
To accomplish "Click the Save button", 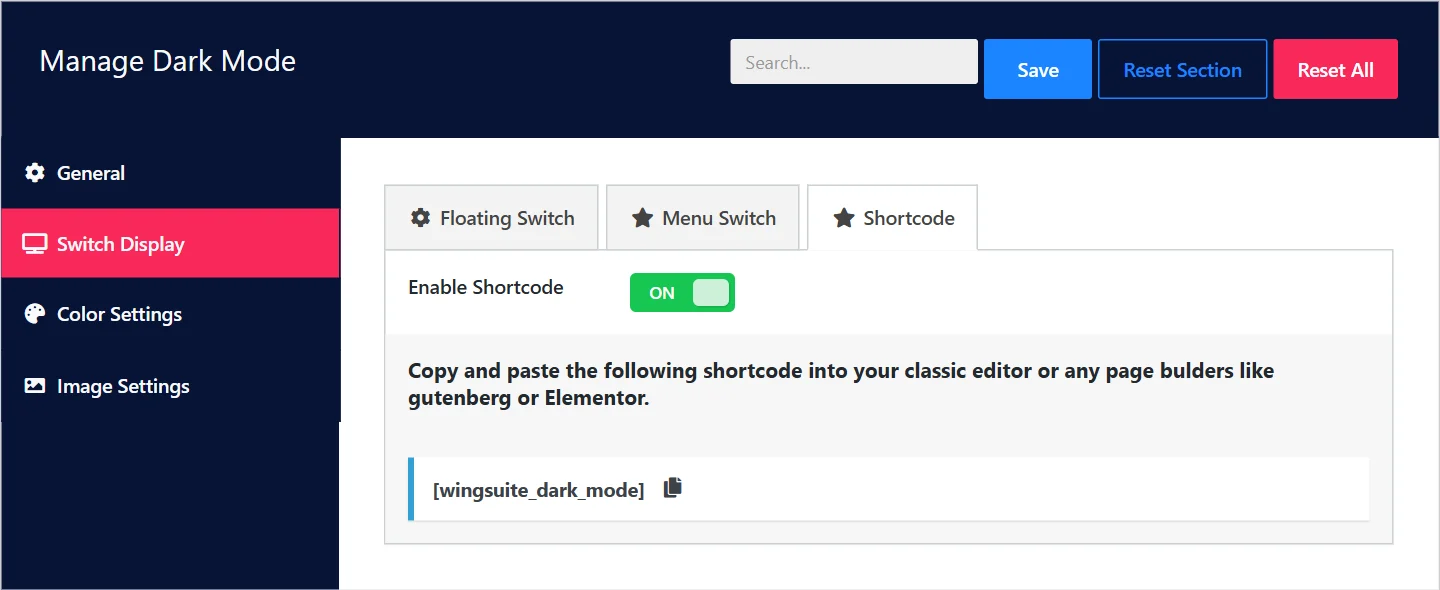I will (x=1038, y=69).
